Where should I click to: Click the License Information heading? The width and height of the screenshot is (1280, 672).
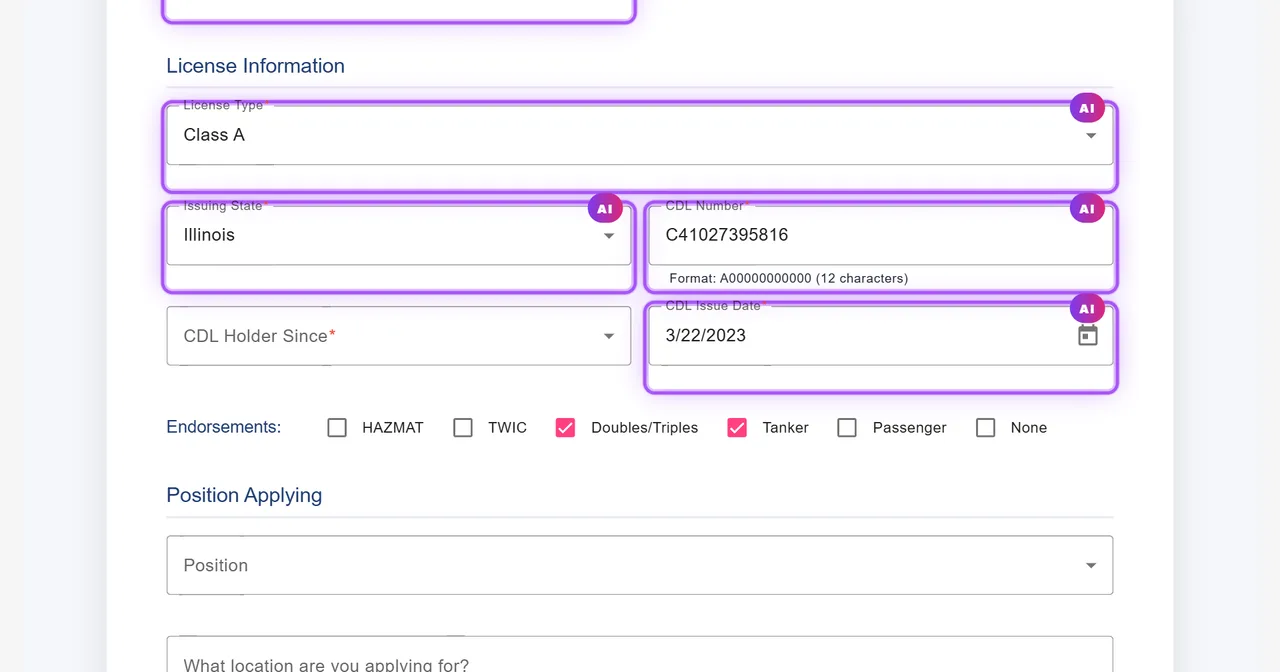click(x=255, y=66)
